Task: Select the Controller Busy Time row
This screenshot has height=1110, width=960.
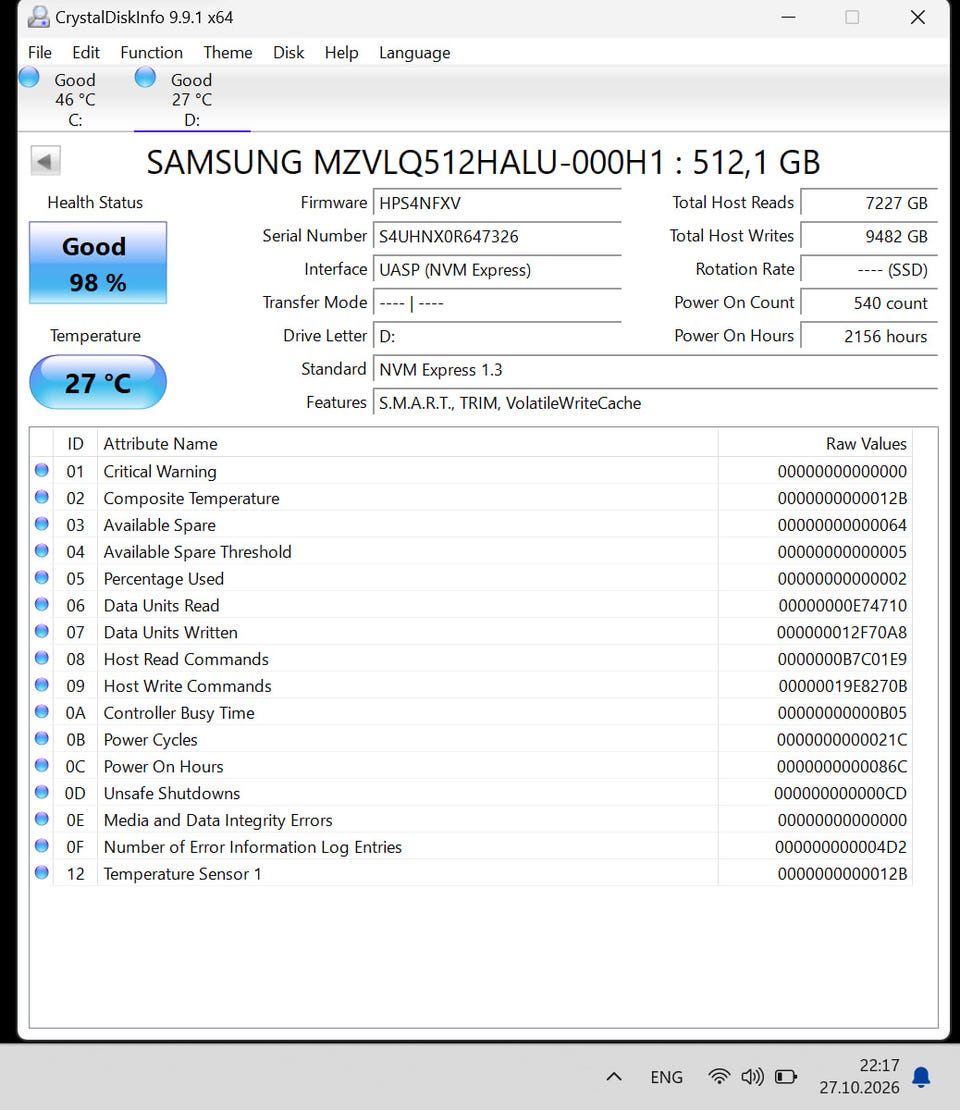Action: [471, 712]
